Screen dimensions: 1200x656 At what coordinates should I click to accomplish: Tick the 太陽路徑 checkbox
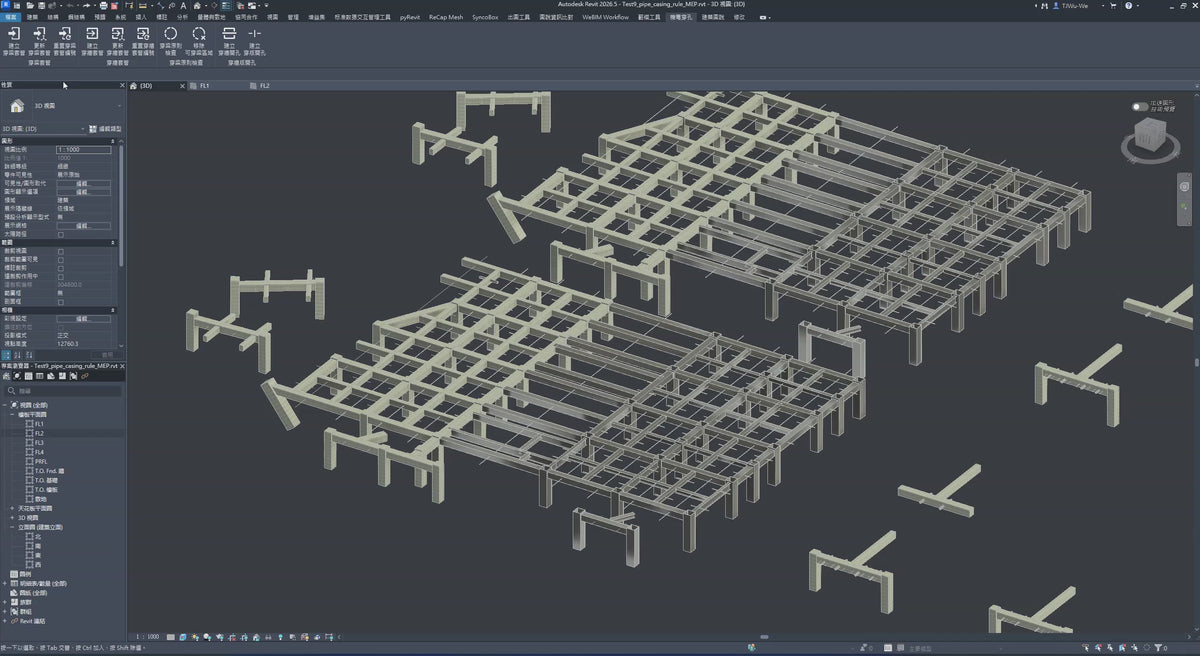tap(61, 234)
